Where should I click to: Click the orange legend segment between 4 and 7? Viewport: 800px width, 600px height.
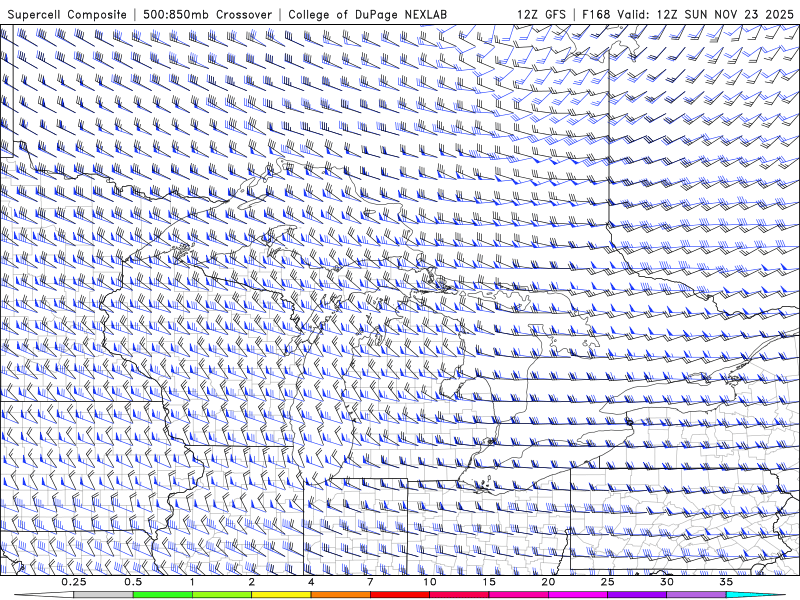click(340, 595)
